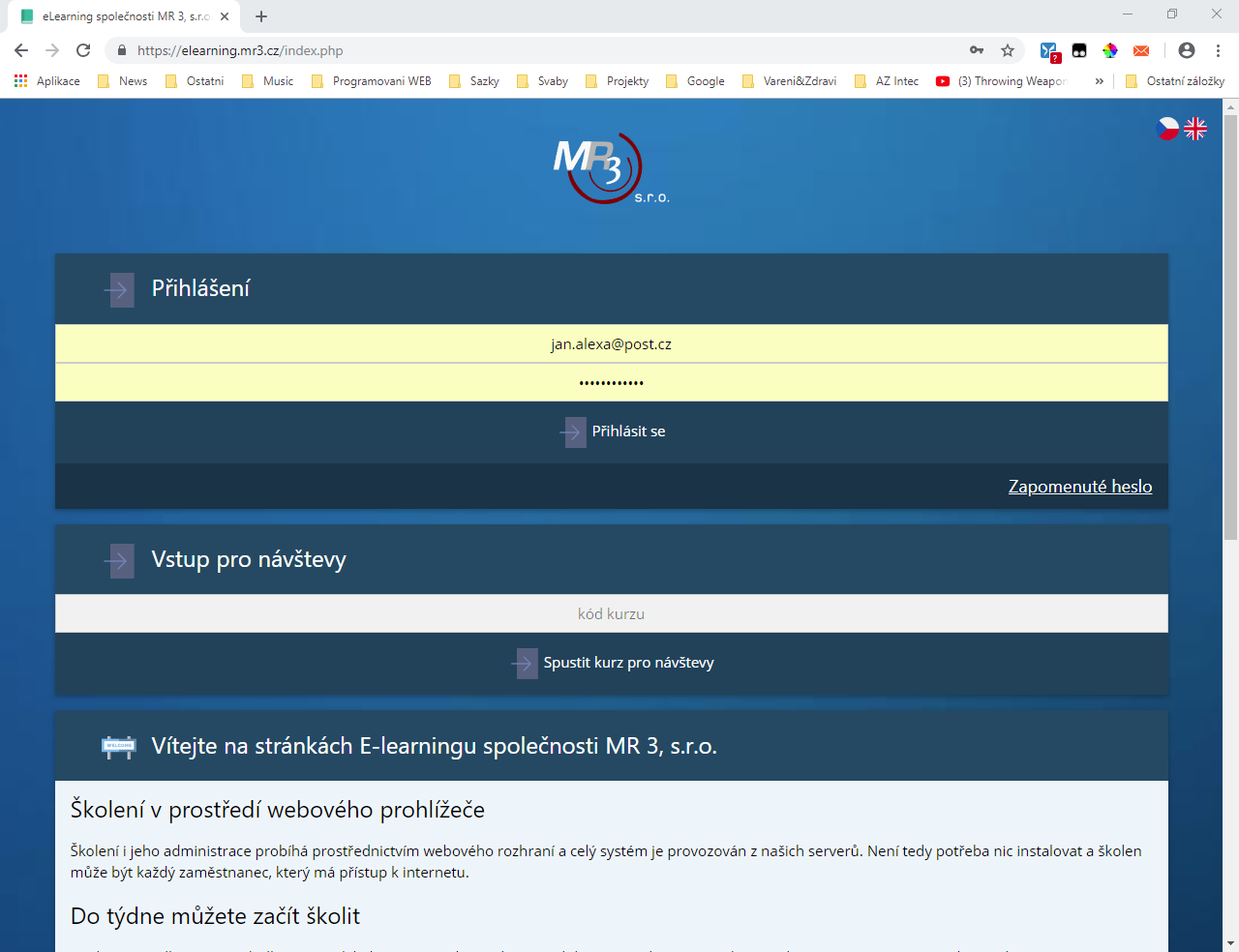Show hidden bookmarks with chevron

1099,81
